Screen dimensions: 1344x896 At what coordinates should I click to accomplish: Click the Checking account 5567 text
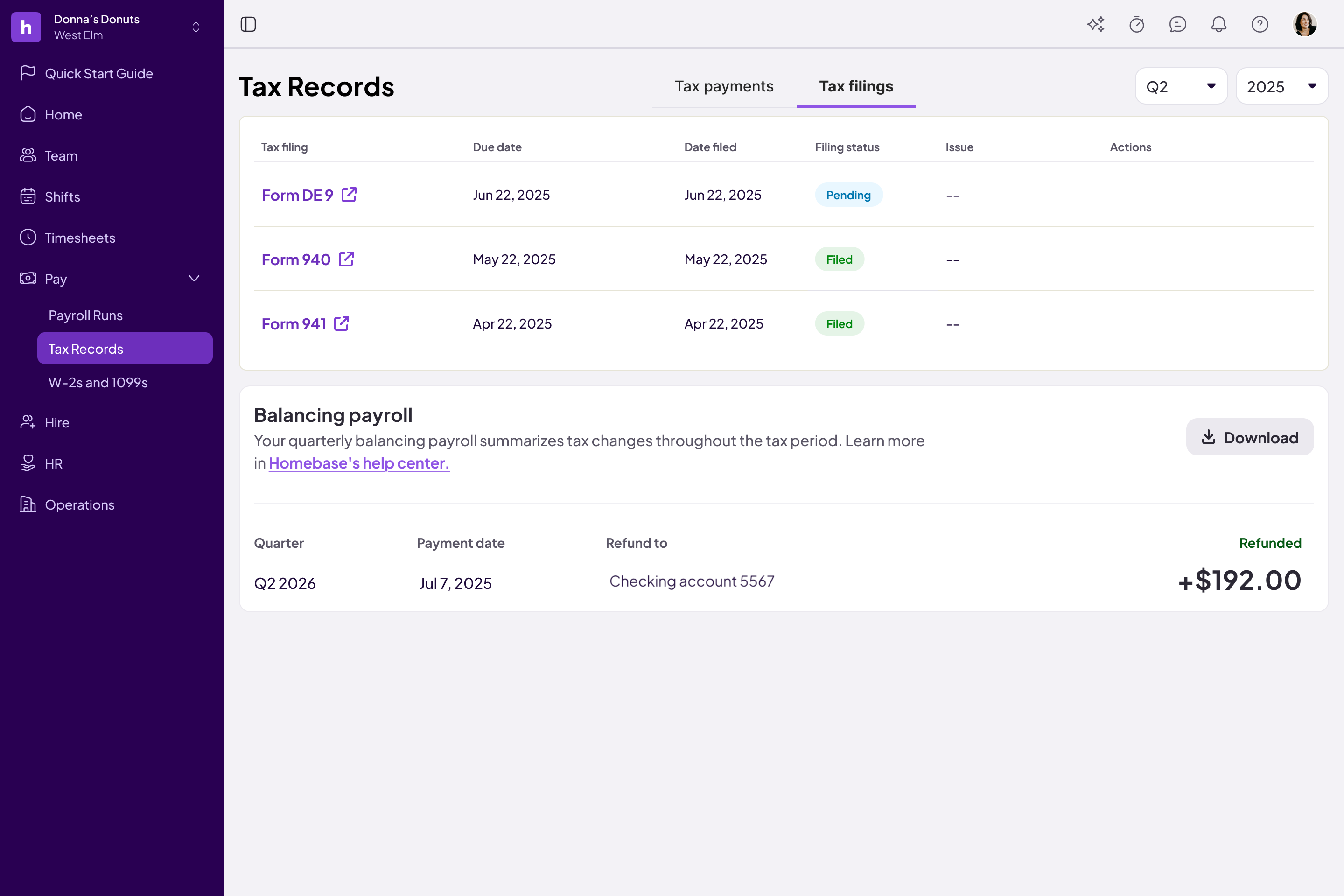tap(692, 581)
